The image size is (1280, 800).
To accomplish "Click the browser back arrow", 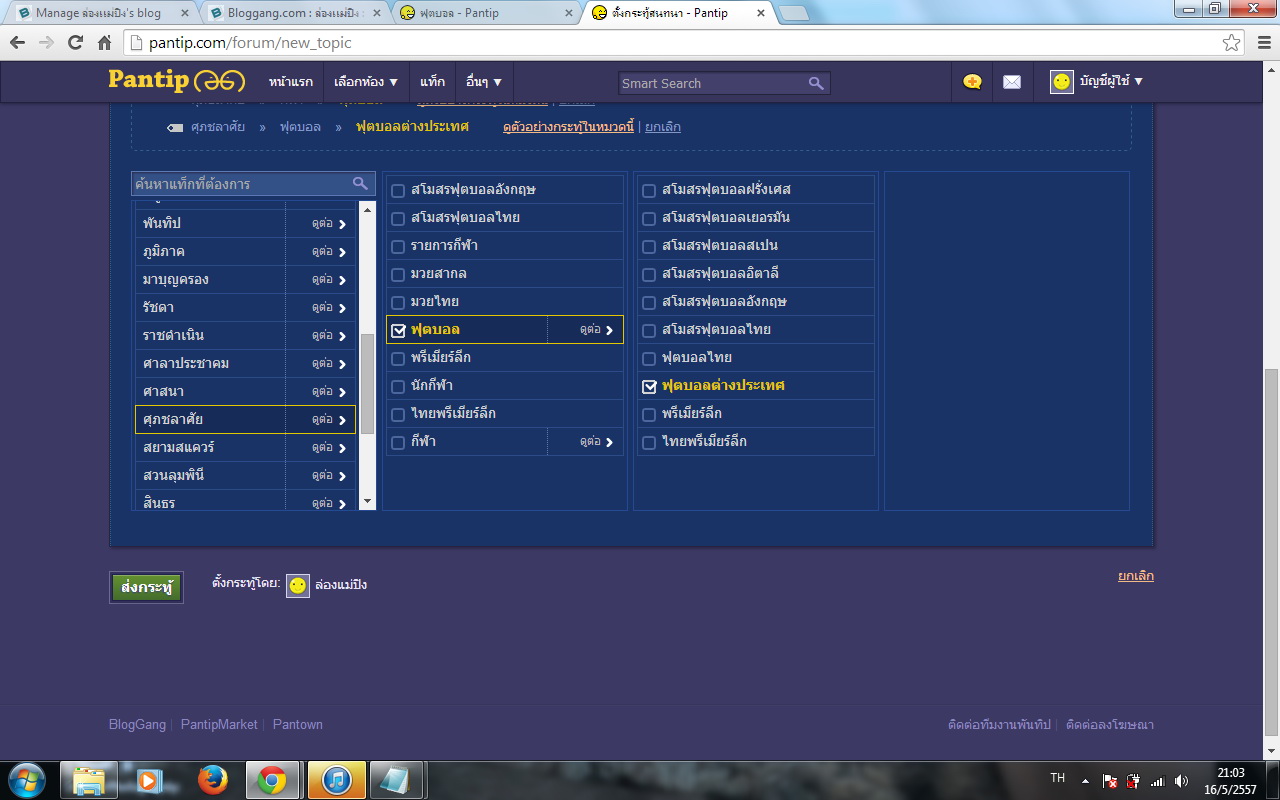I will point(17,43).
